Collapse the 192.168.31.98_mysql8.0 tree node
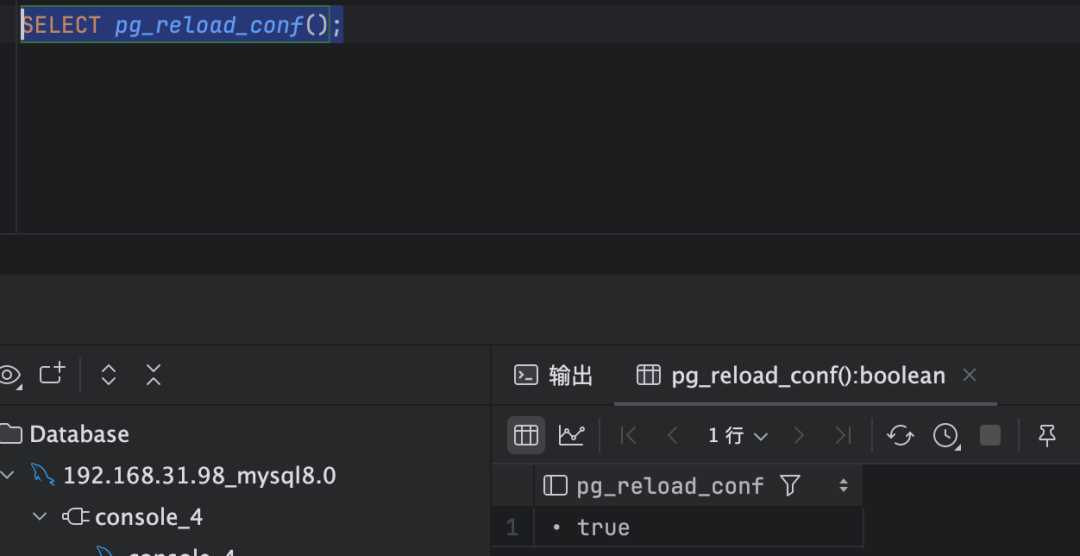This screenshot has height=556, width=1080. (x=8, y=475)
